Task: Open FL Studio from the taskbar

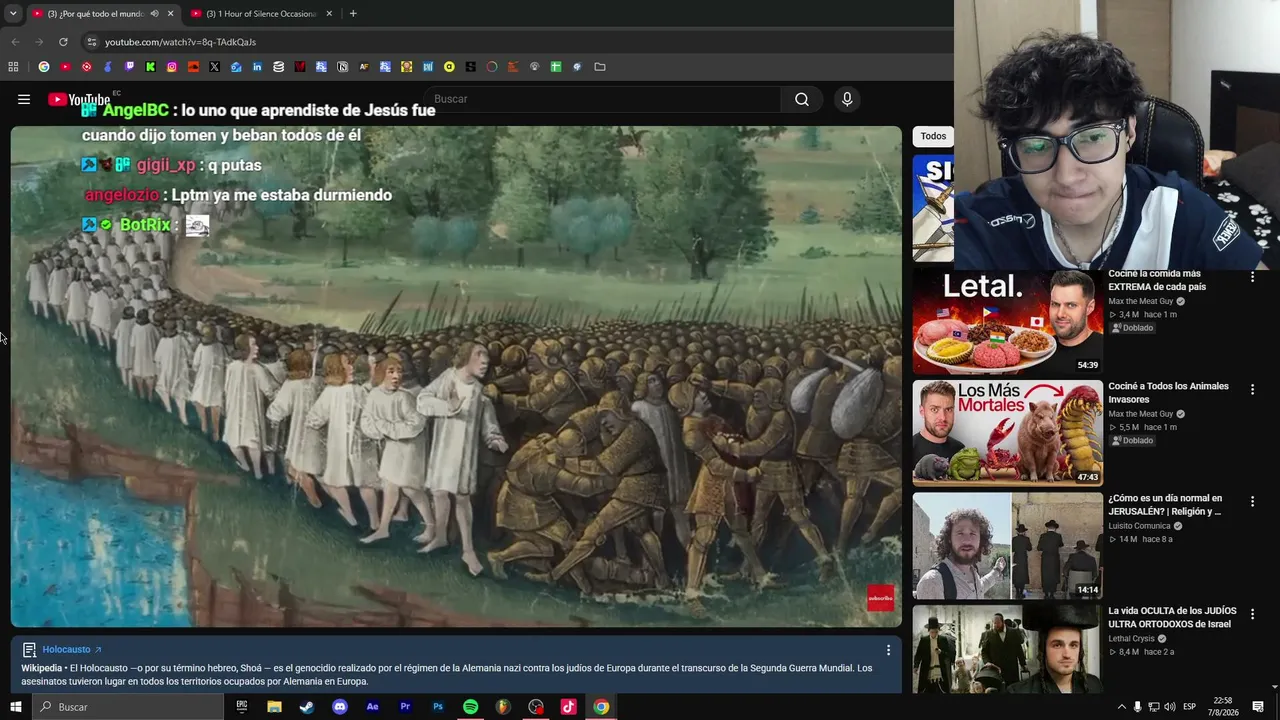Action: pyautogui.click(x=504, y=707)
